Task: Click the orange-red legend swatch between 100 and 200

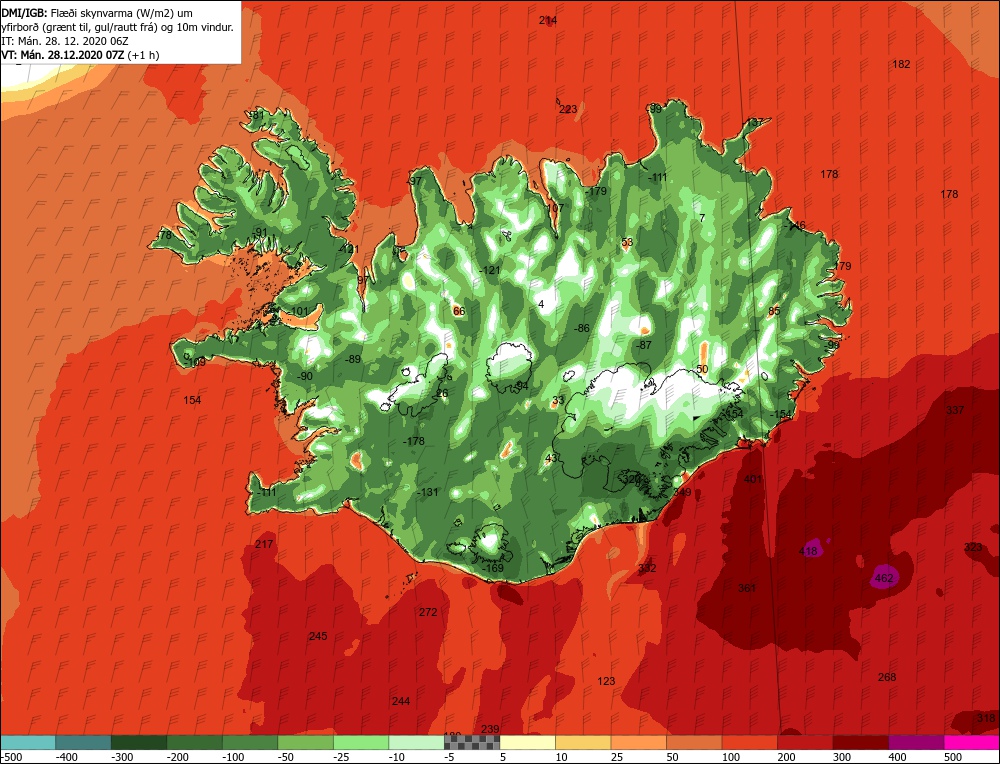Action: point(749,742)
